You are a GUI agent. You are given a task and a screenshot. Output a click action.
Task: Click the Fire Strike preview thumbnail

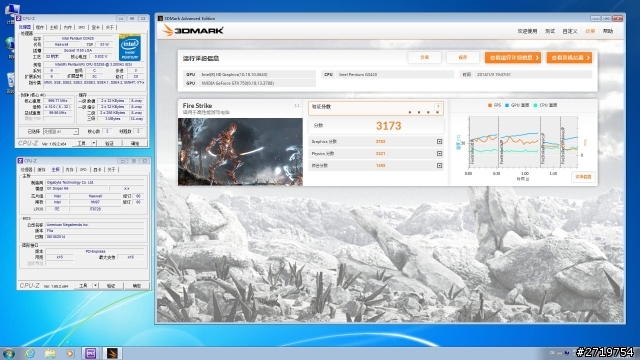(240, 152)
